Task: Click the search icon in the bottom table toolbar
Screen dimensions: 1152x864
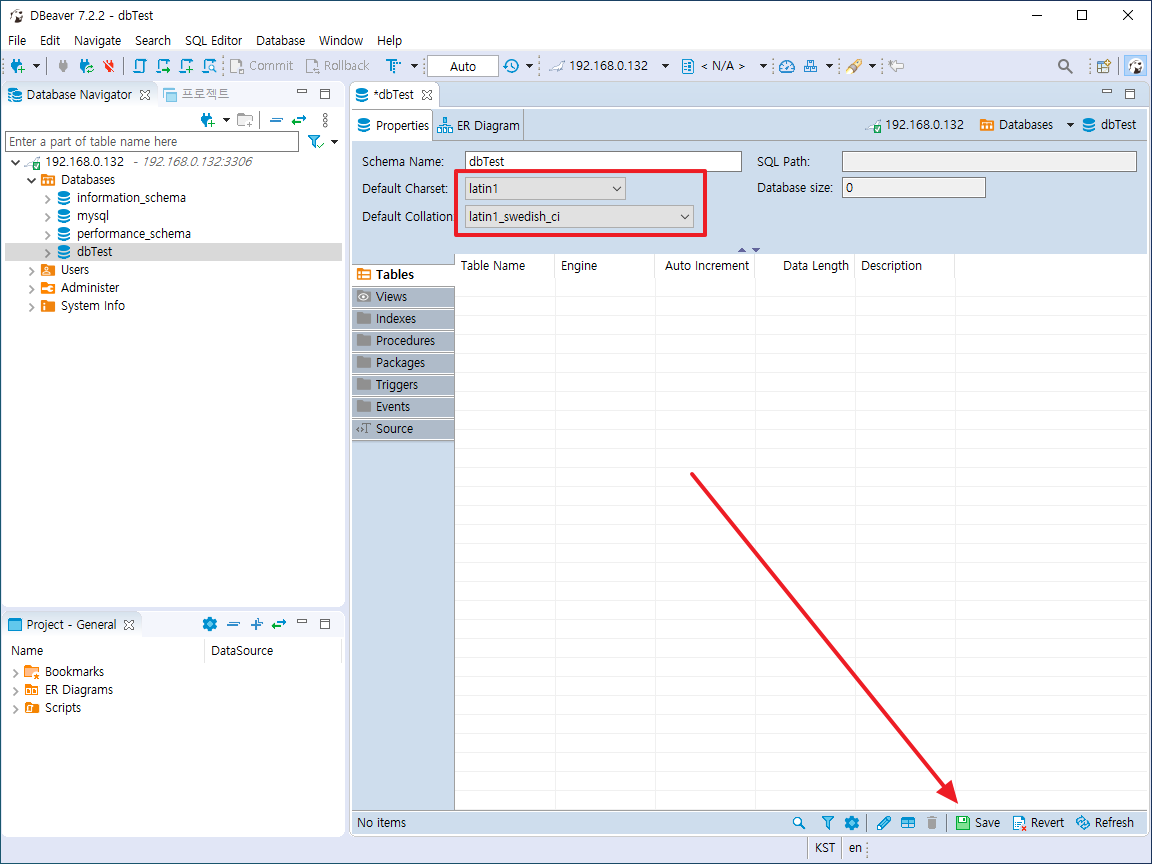Action: (x=799, y=823)
